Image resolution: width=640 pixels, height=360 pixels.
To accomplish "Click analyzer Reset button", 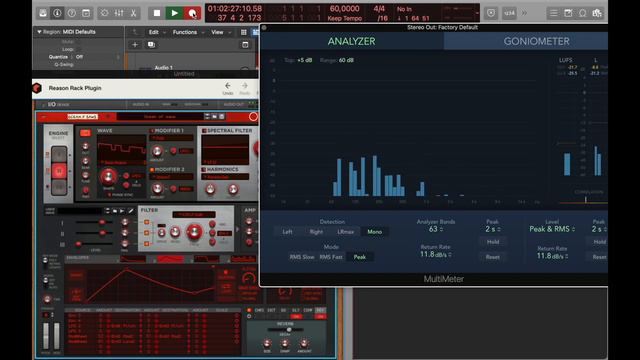I will tap(493, 257).
